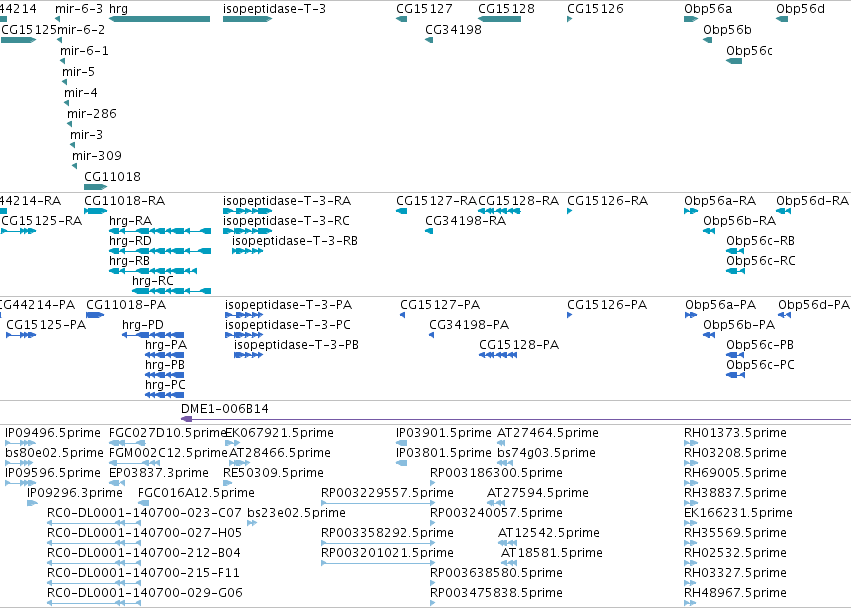The height and width of the screenshot is (608, 851).
Task: Click the CG15126-PA protein label
Action: pos(607,305)
